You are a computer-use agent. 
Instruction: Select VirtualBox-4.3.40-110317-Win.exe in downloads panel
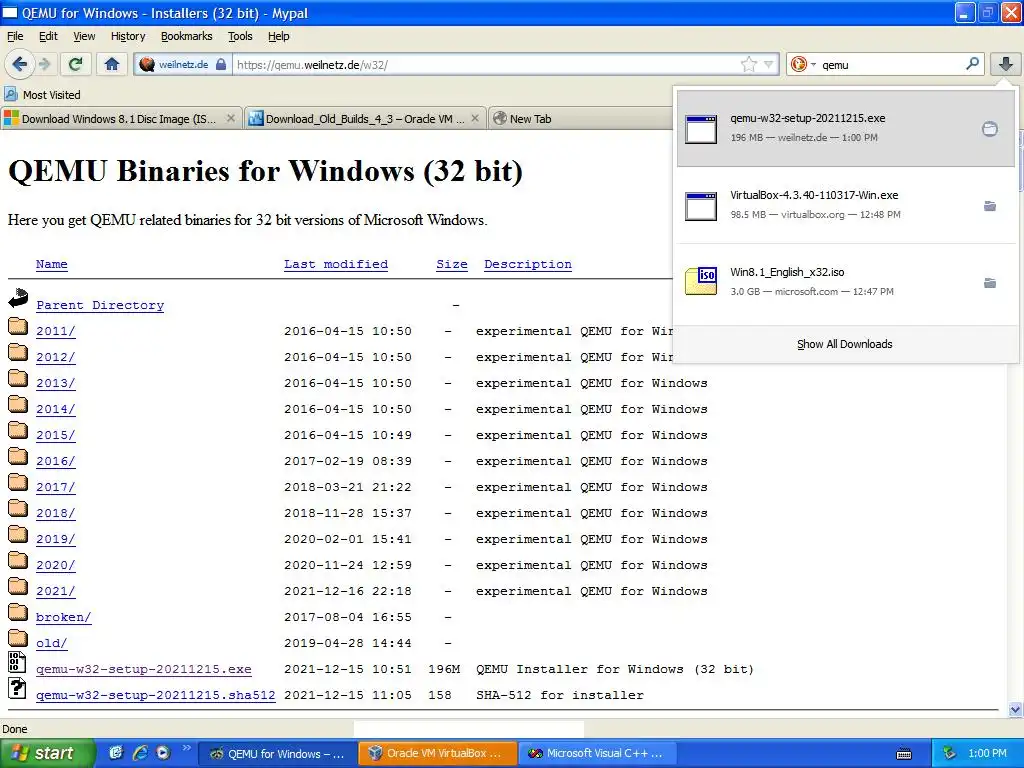[846, 205]
